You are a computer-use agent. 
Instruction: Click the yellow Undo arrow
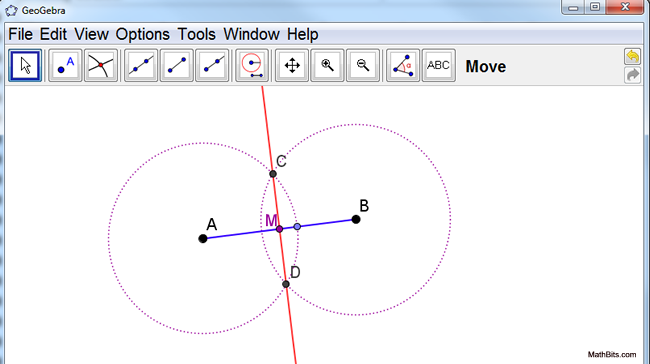coord(632,56)
